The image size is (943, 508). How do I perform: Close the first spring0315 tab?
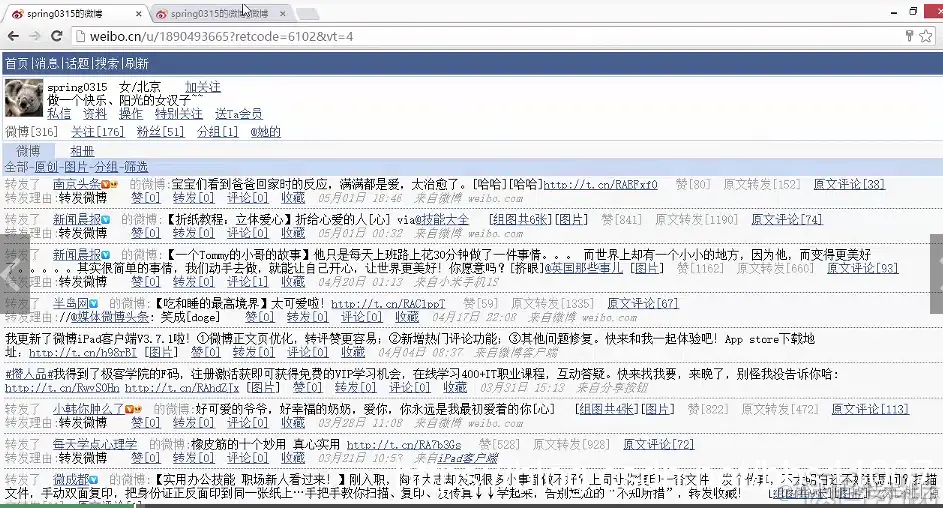pyautogui.click(x=139, y=13)
